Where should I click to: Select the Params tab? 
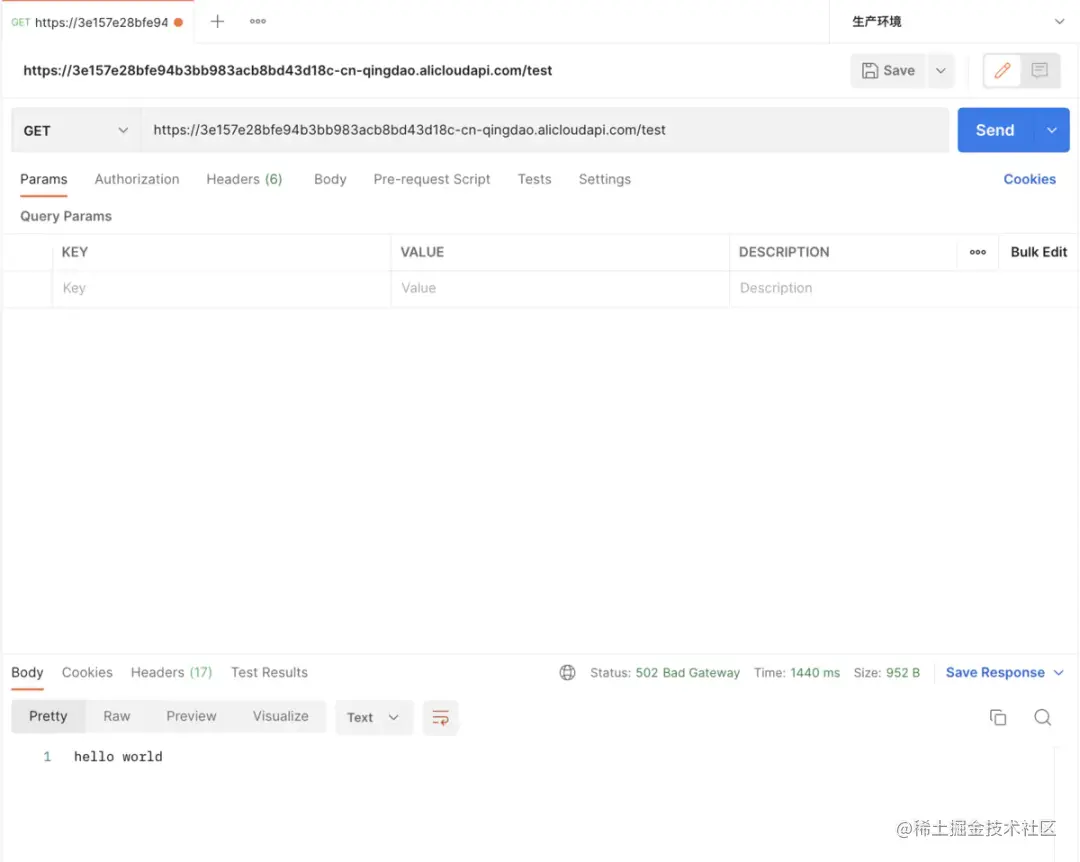coord(43,179)
